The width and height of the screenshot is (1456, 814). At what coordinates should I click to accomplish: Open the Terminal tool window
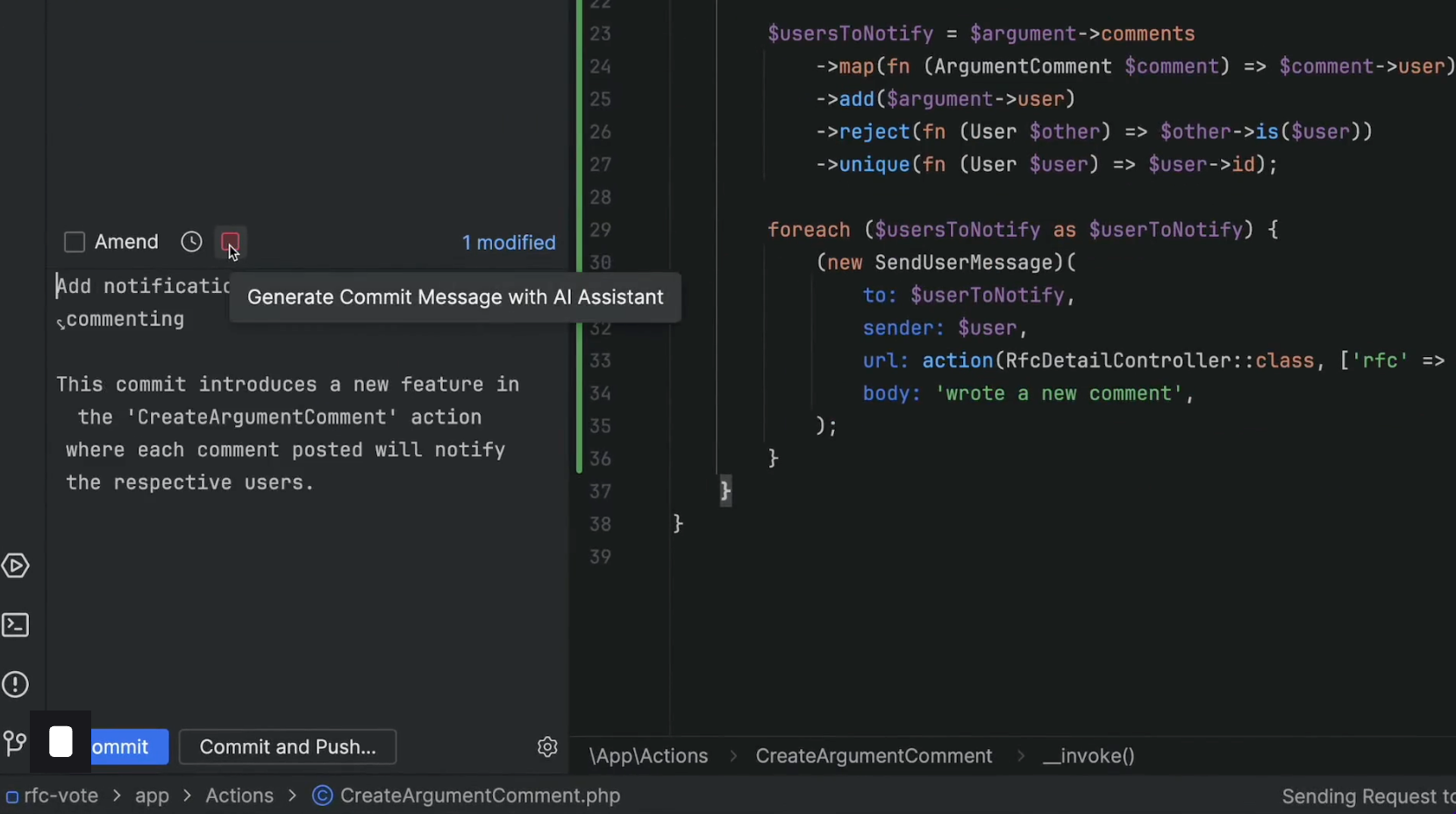16,625
